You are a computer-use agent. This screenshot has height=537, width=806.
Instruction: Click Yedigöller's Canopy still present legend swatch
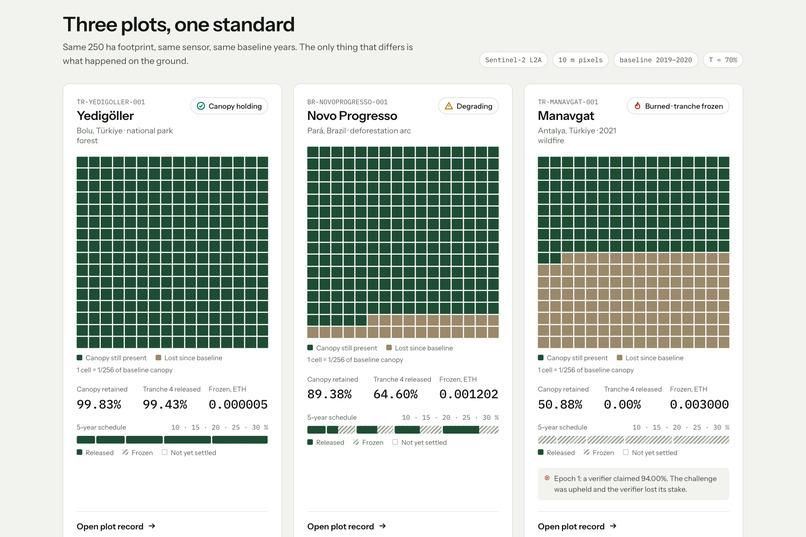coord(80,358)
